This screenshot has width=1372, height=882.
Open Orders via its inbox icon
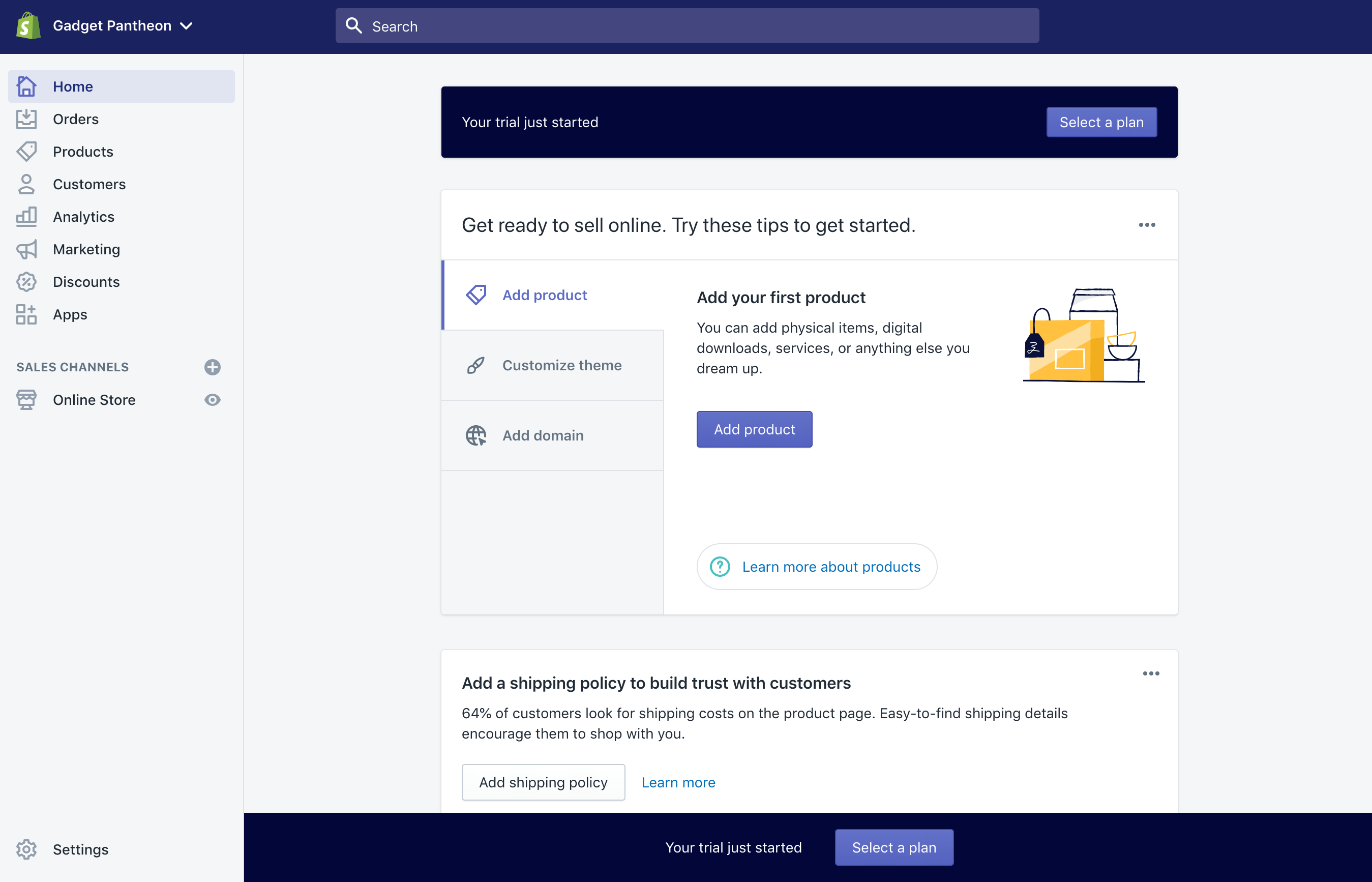pyautogui.click(x=26, y=119)
